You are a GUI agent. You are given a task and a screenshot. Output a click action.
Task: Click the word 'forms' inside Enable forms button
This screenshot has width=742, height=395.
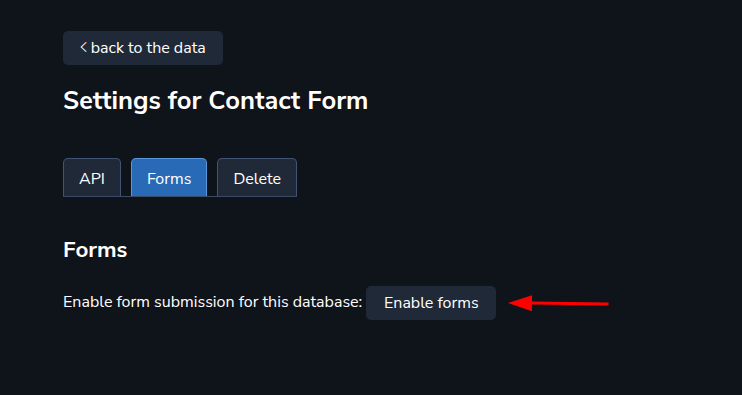(458, 303)
